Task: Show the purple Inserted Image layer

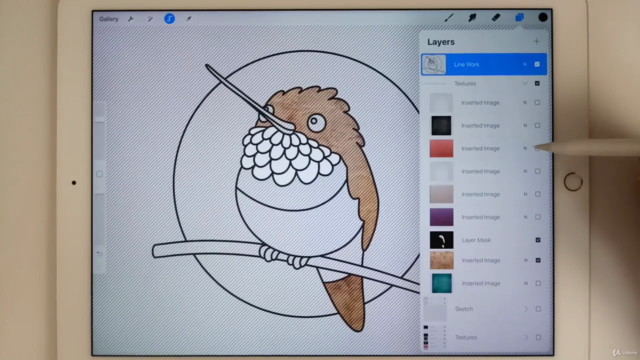Action: 538,217
